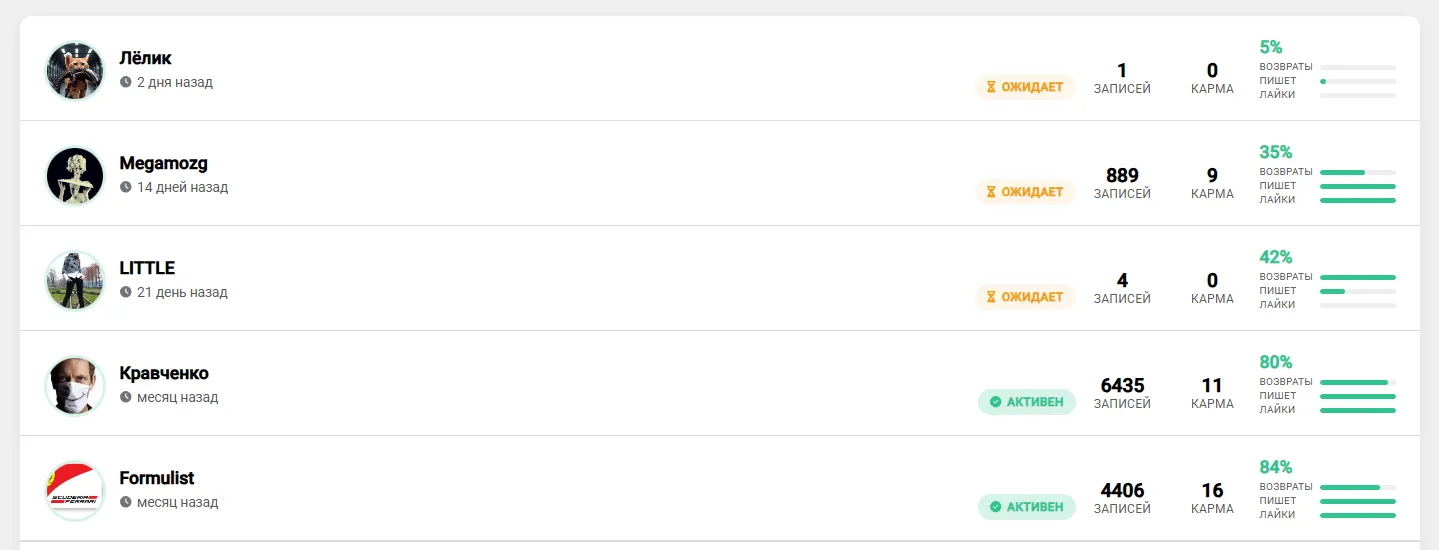Screen dimensions: 1439x550
Task: Open LITTLE's avatar picture
Action: click(x=75, y=281)
